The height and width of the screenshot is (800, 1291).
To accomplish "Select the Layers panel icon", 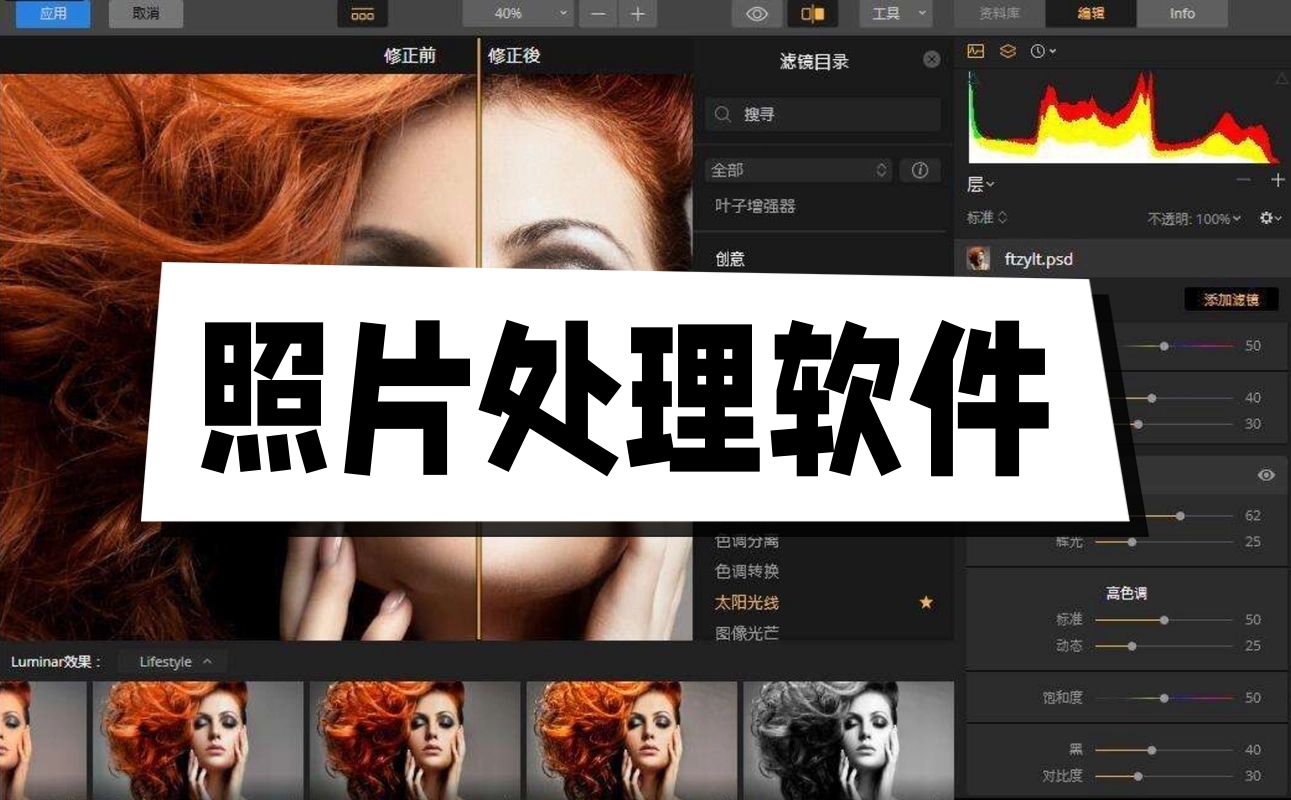I will tap(1006, 51).
